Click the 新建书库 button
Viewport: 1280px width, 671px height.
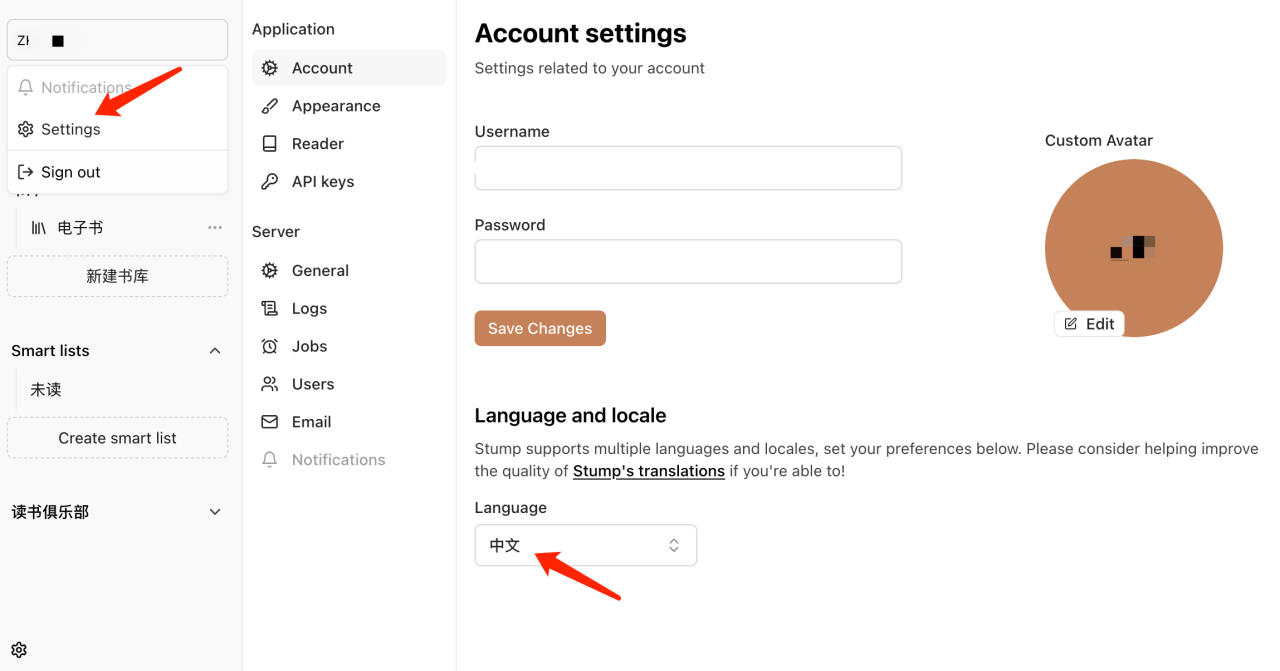click(117, 276)
